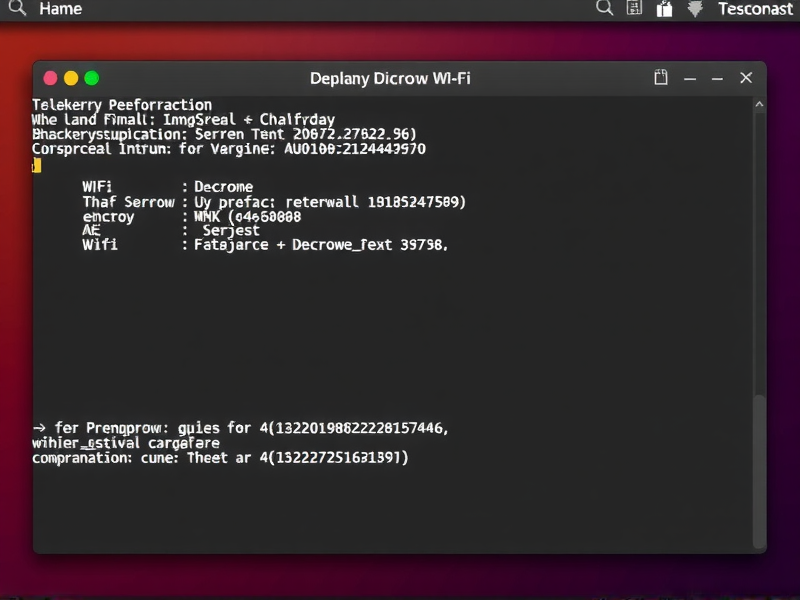Image resolution: width=800 pixels, height=600 pixels.
Task: Click the 'Telekerry Peeforraction' line in terminal
Action: [122, 104]
